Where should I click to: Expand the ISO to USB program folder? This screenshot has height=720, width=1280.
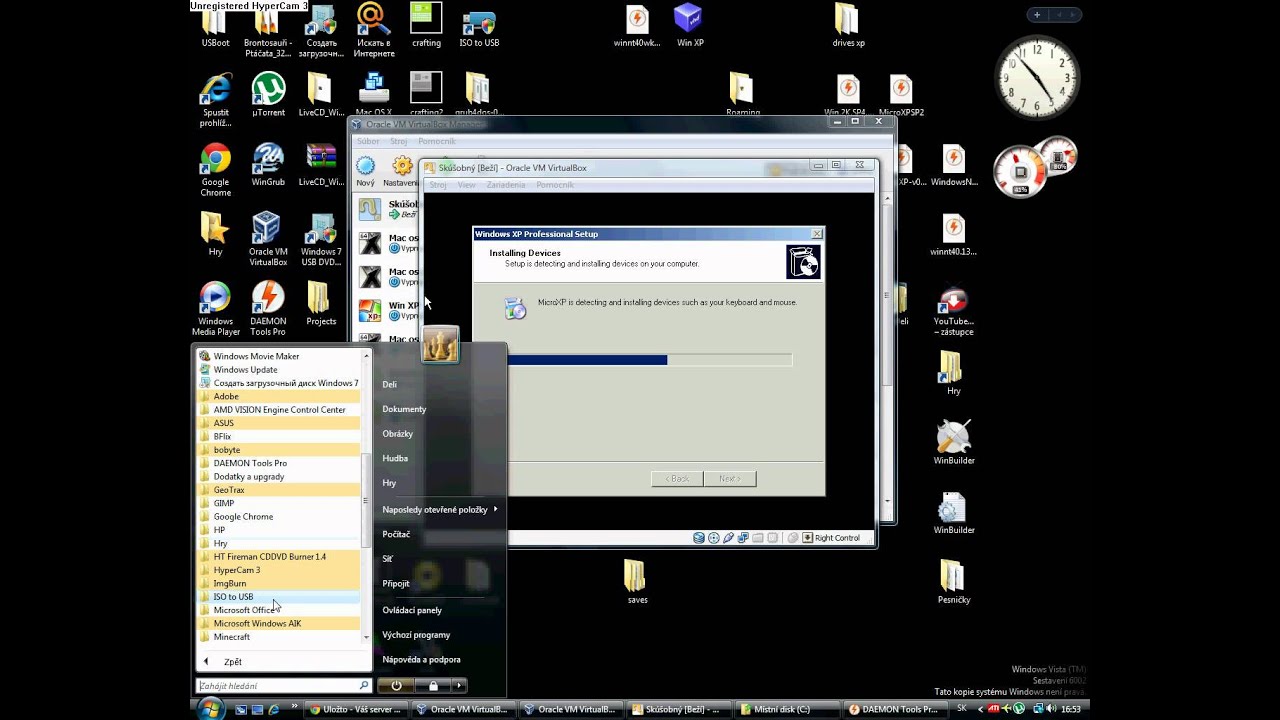tap(279, 597)
